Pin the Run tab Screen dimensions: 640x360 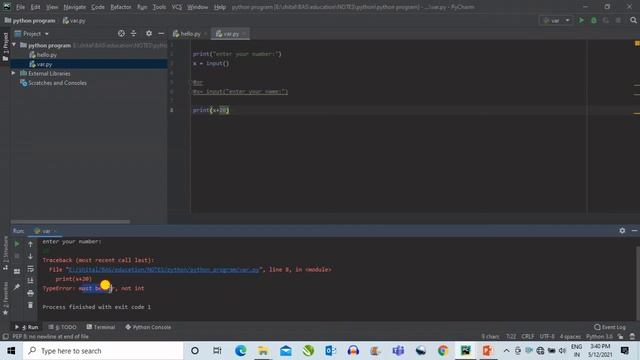(x=17, y=287)
